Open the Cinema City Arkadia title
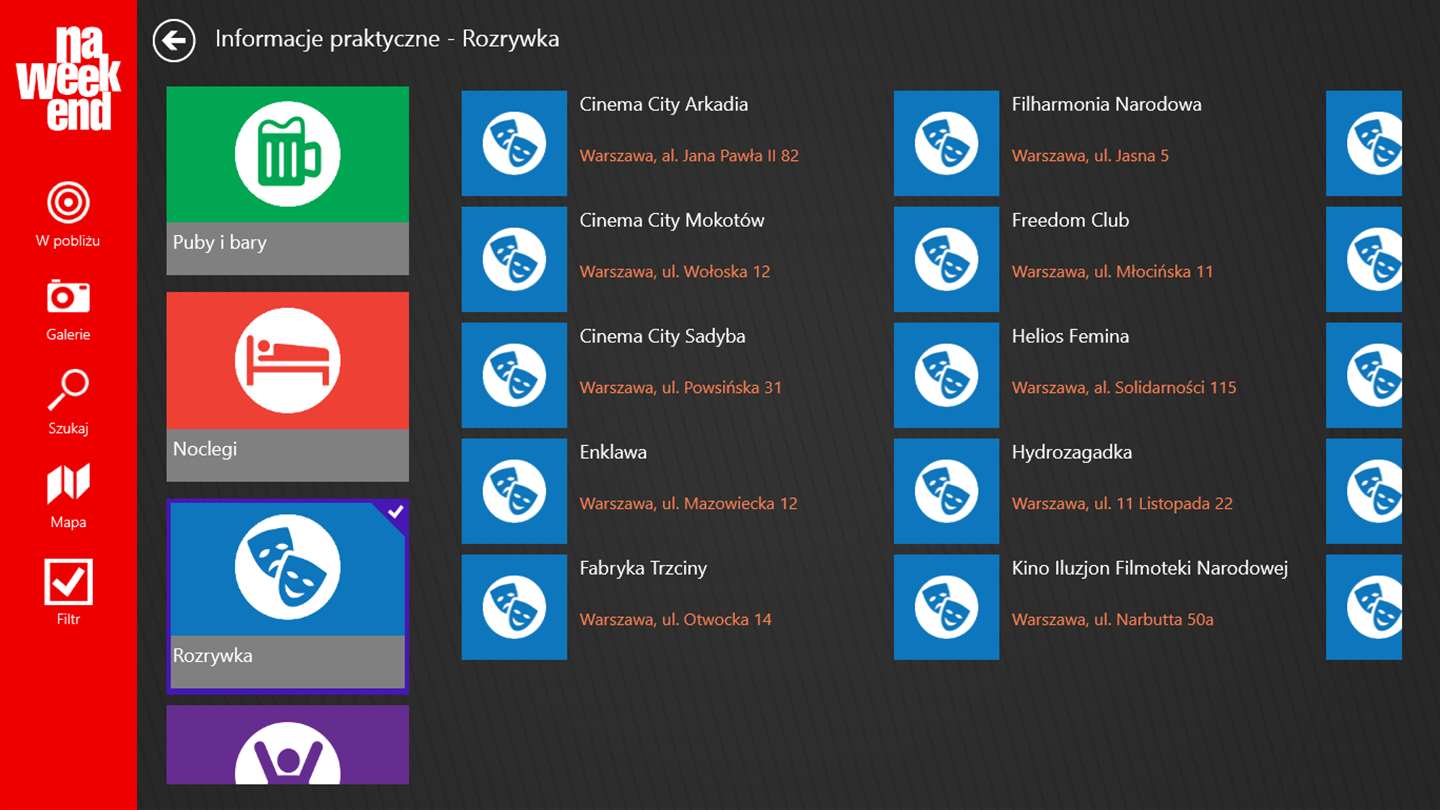The image size is (1440, 810). click(664, 104)
